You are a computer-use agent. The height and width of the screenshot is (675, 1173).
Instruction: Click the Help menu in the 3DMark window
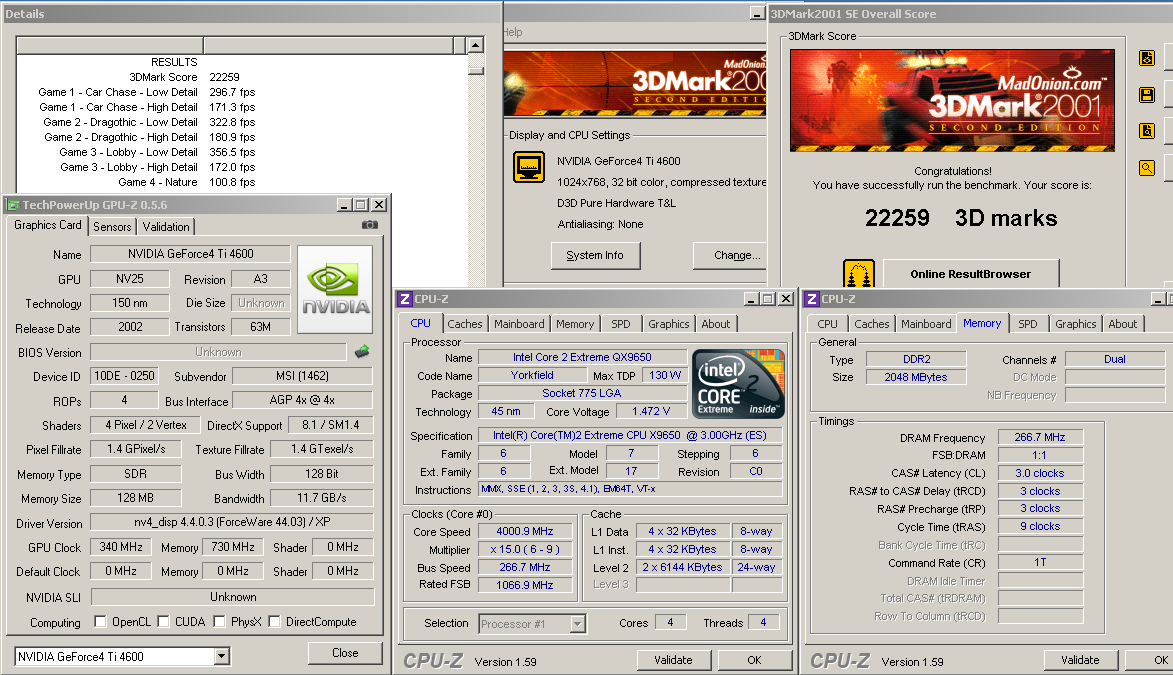coord(512,32)
